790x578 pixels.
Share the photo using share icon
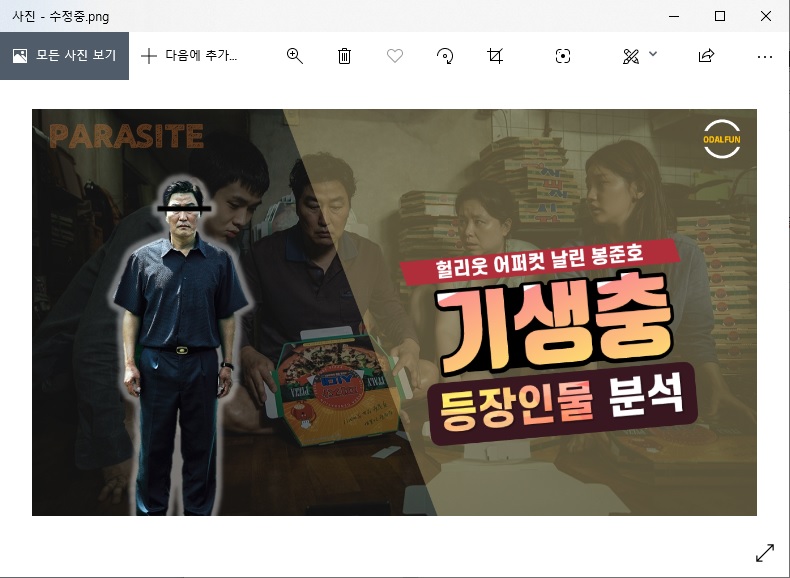(x=706, y=55)
